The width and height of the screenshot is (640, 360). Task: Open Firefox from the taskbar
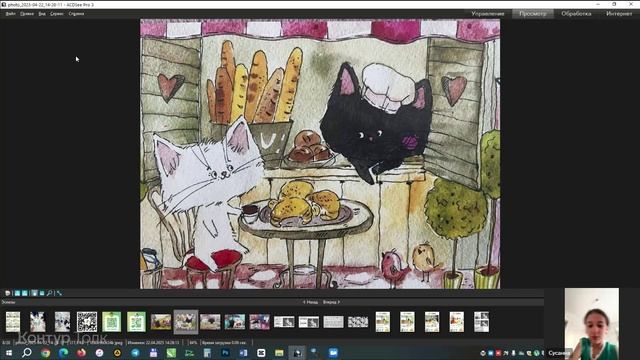pos(81,353)
